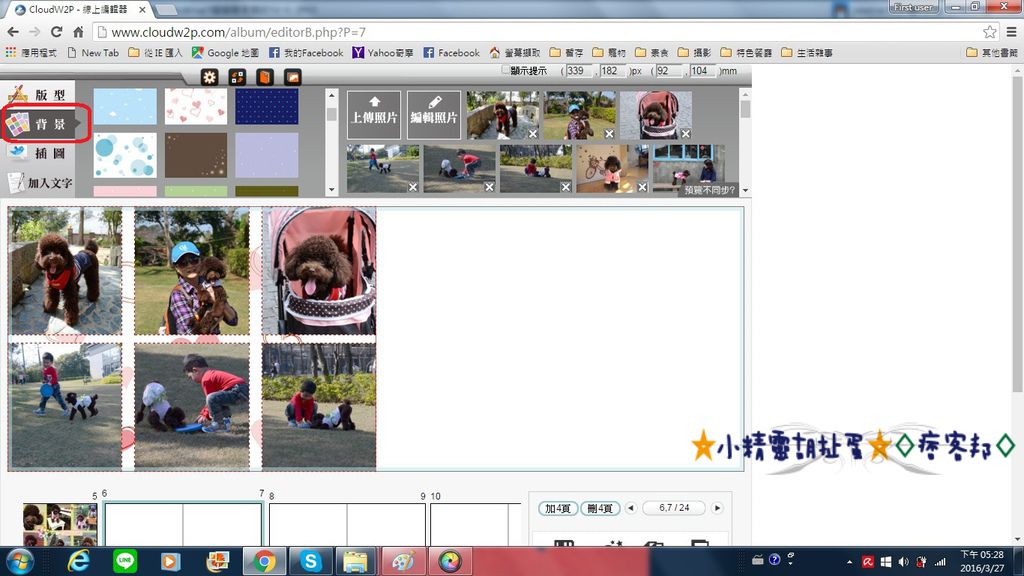Remove the poodle on bridge photo thumbnail

coord(533,134)
